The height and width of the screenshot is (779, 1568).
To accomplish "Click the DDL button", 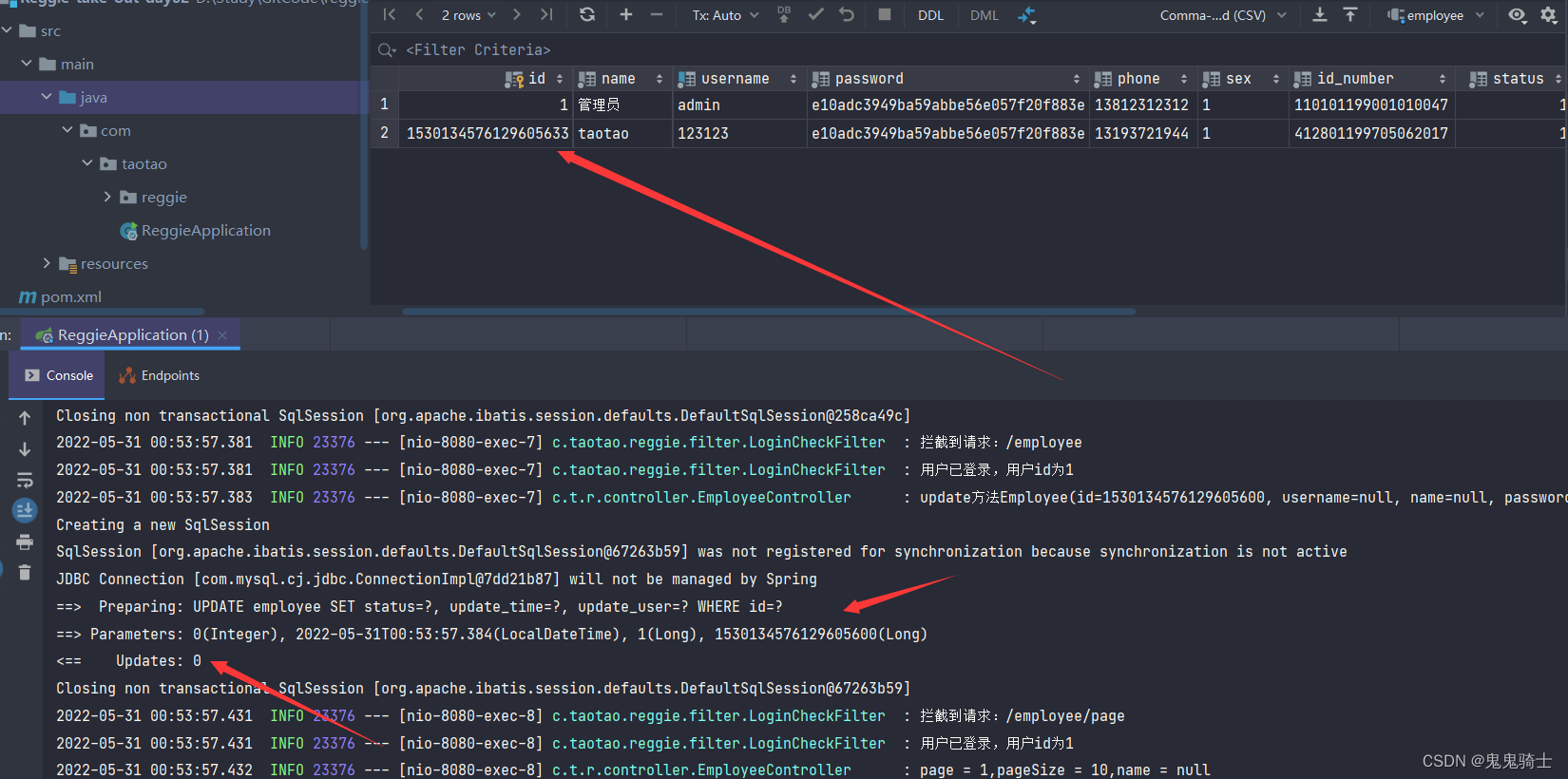I will pyautogui.click(x=930, y=15).
